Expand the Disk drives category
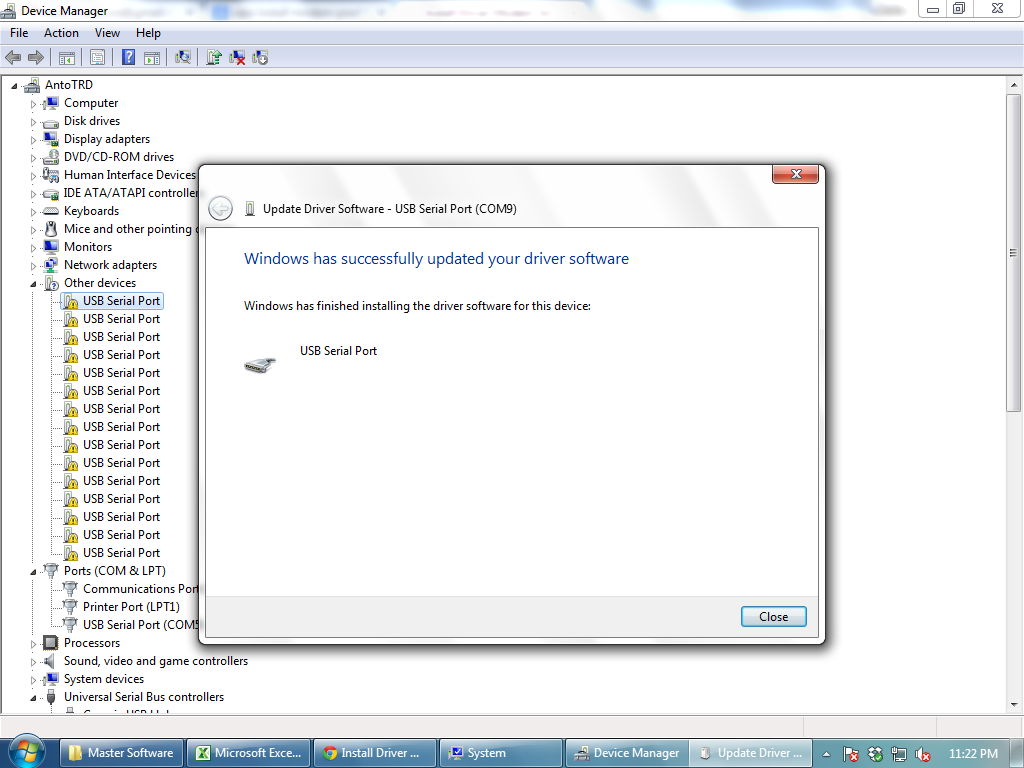This screenshot has width=1024, height=768. point(33,121)
